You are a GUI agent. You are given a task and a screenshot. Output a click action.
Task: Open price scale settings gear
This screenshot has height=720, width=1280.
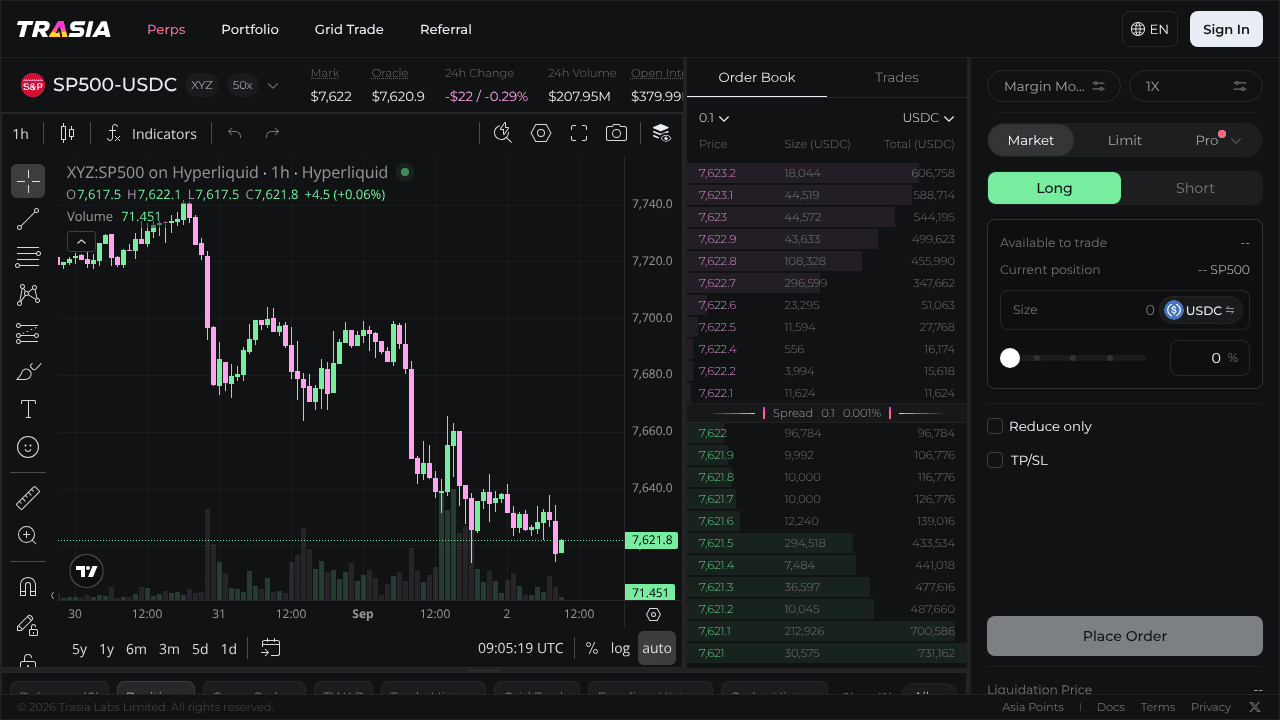tap(654, 614)
